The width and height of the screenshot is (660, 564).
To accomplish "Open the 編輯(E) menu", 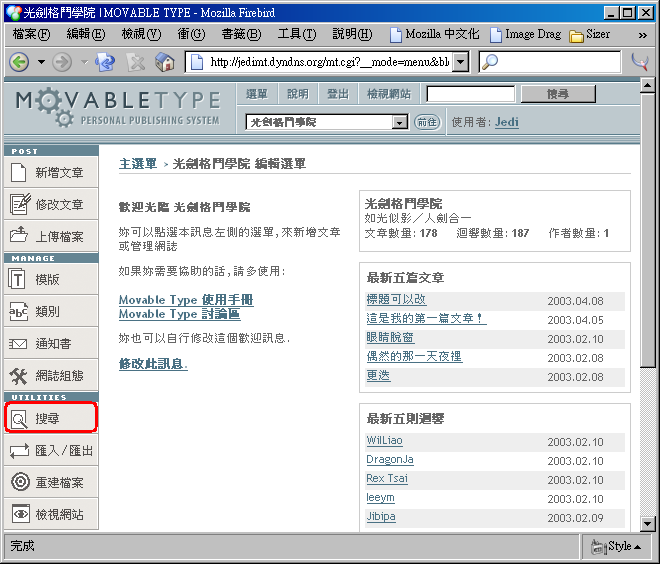I will pyautogui.click(x=86, y=34).
